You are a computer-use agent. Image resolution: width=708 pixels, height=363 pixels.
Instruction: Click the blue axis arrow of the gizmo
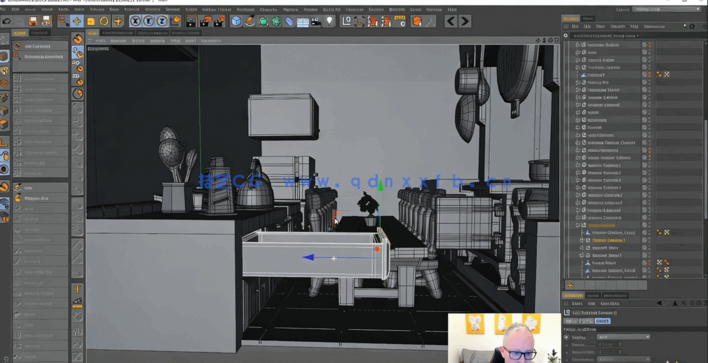click(x=308, y=257)
